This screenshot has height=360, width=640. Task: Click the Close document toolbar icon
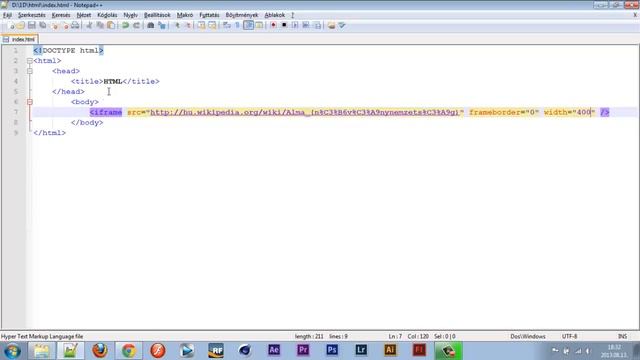pyautogui.click(x=54, y=25)
